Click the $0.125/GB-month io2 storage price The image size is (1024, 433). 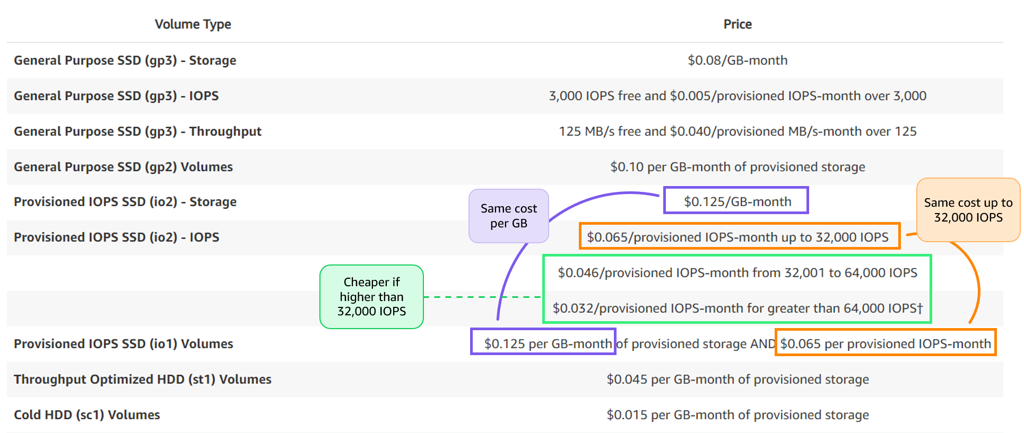(737, 201)
